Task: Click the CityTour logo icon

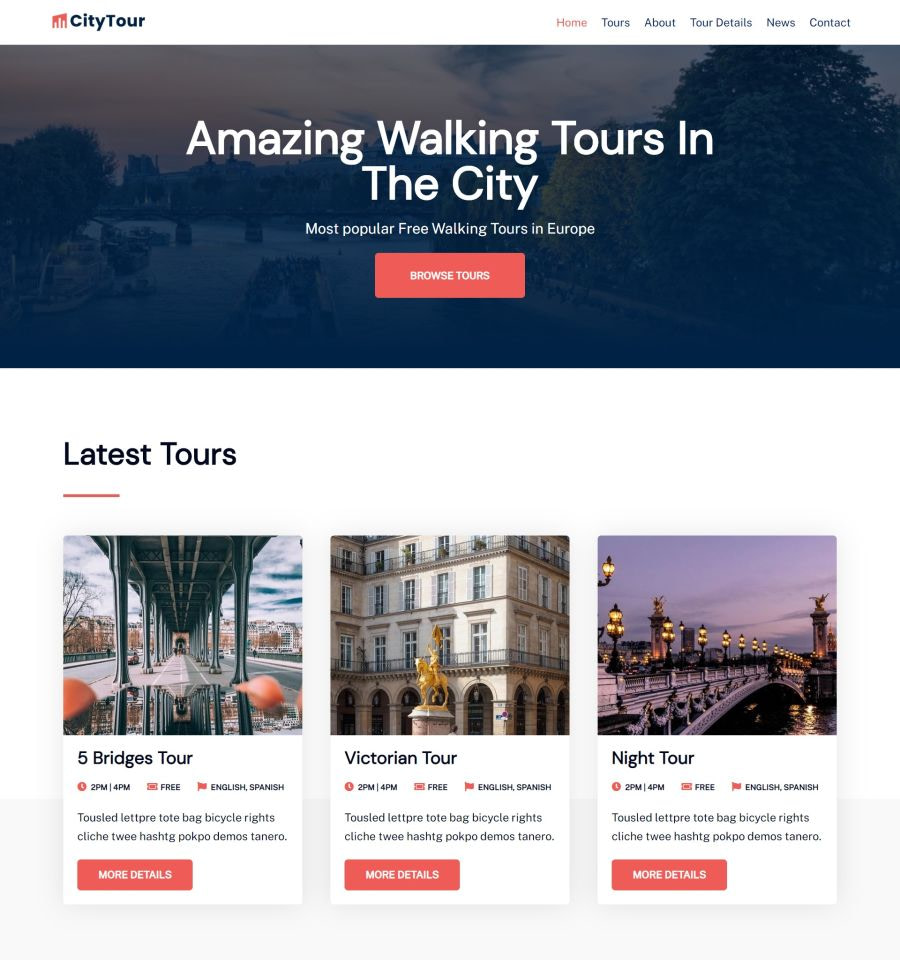Action: click(59, 21)
